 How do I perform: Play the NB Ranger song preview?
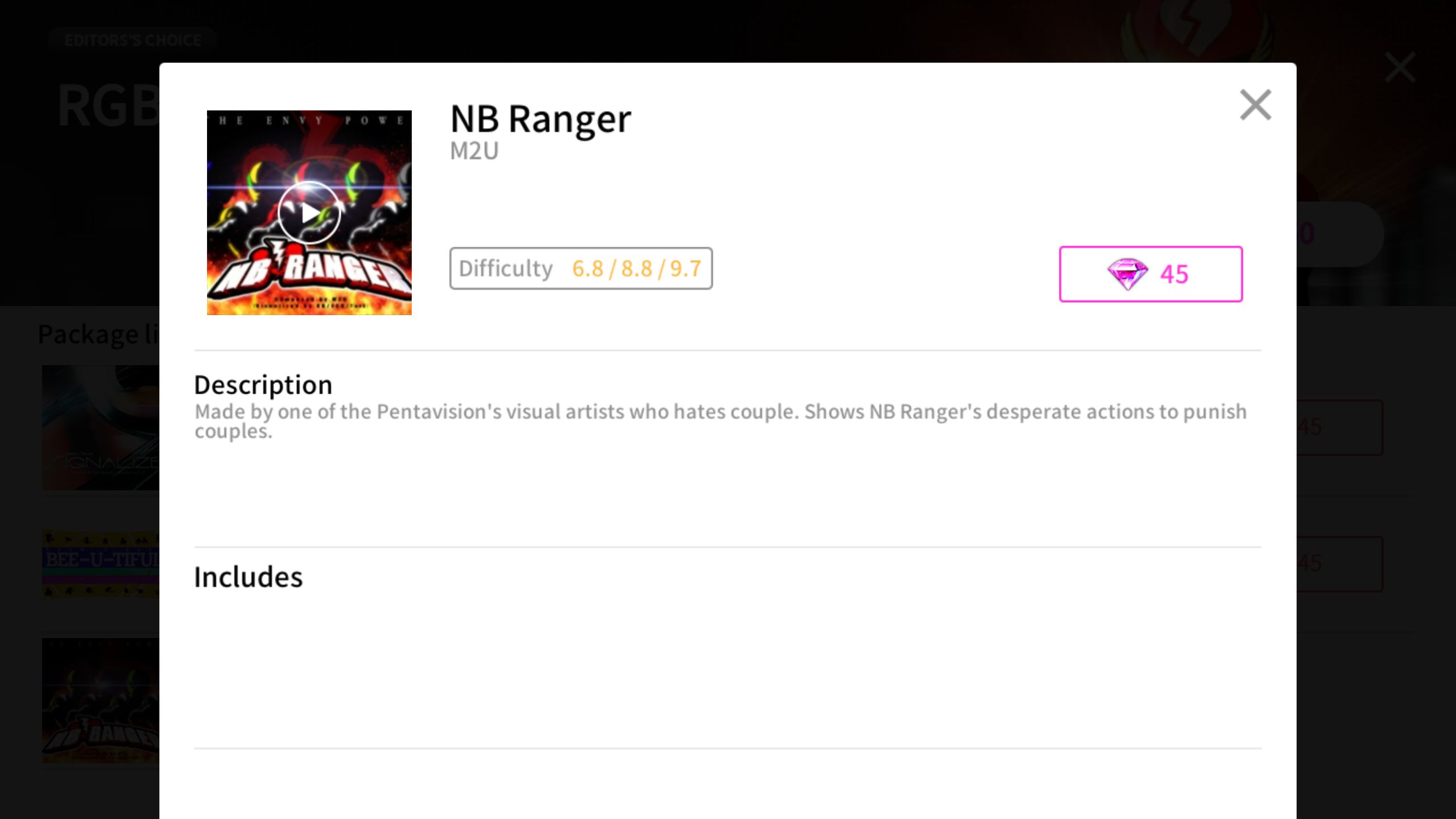tap(309, 213)
